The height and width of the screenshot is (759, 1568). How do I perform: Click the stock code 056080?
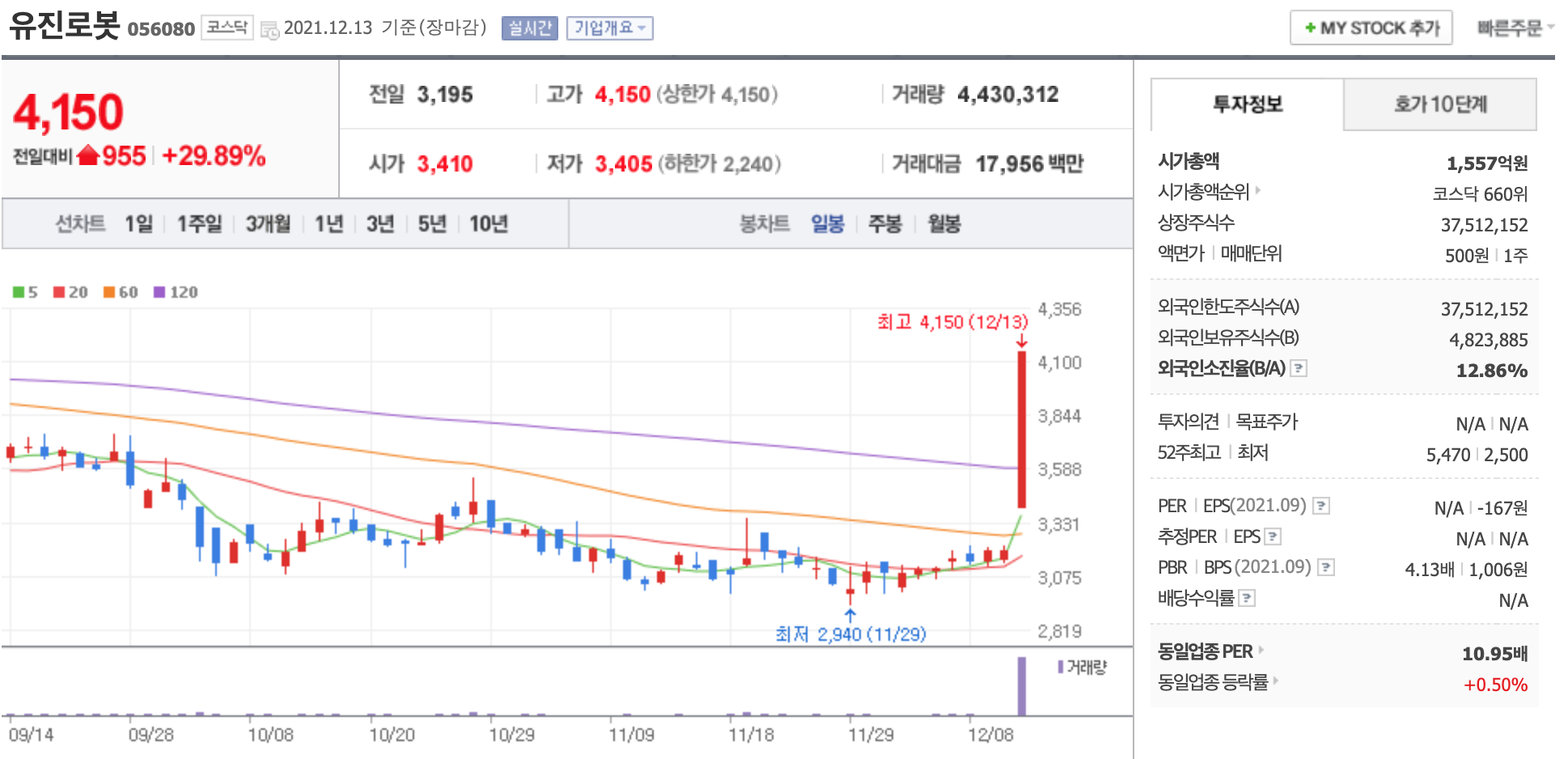click(x=161, y=29)
